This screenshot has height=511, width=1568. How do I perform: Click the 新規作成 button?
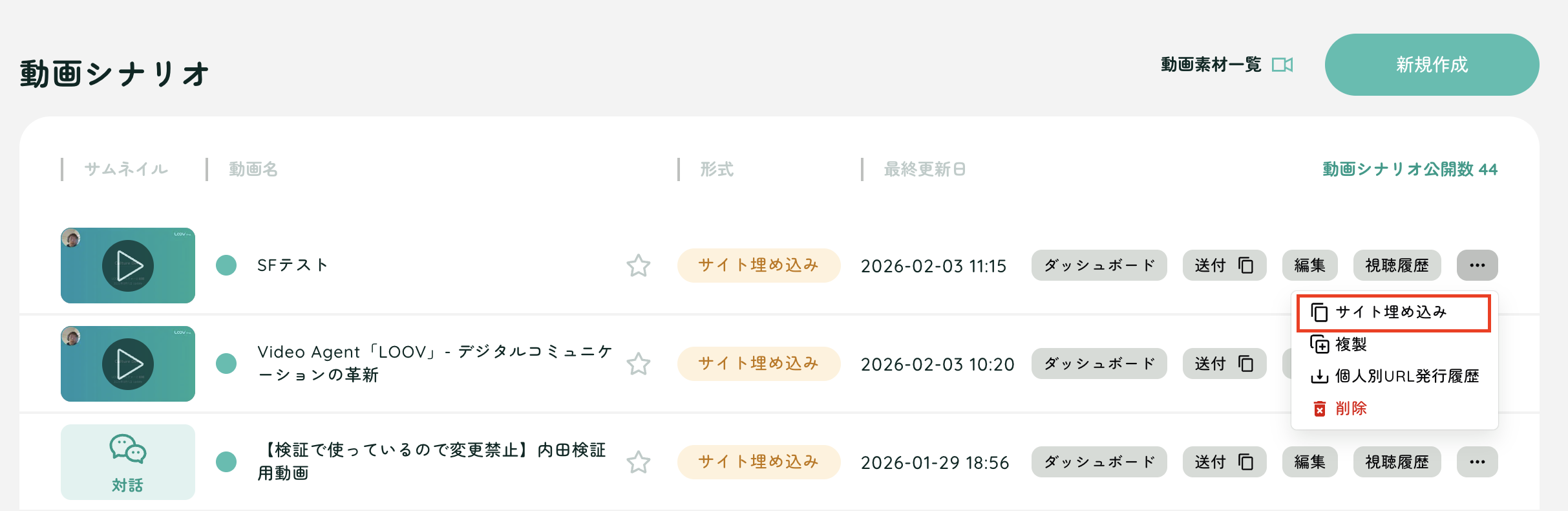pos(1432,65)
